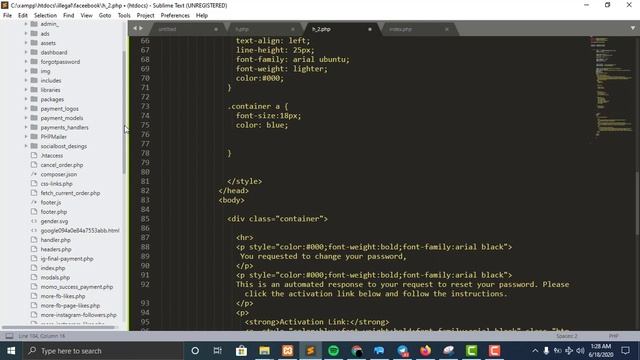Launch Firefox from the taskbar
The width and height of the screenshot is (640, 360).
(425, 351)
